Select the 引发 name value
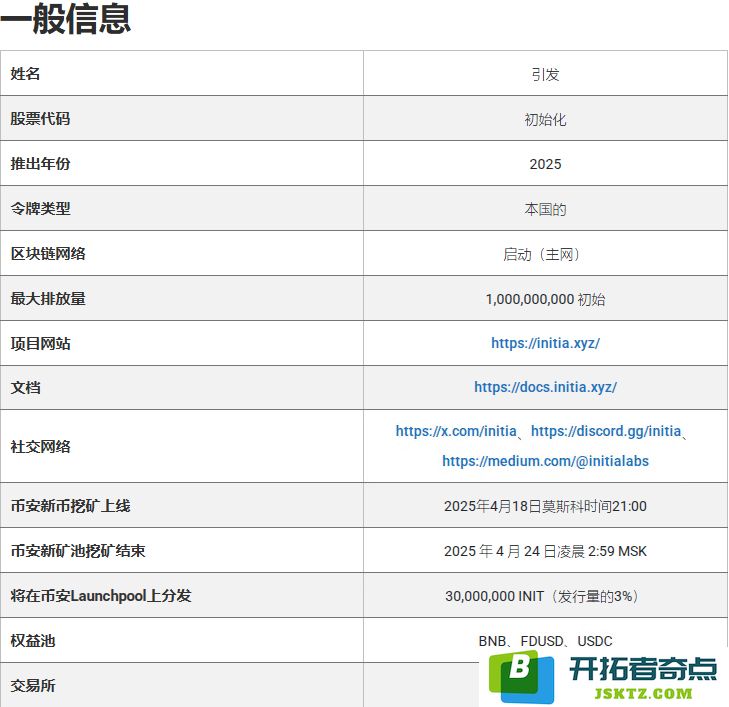 coord(545,74)
